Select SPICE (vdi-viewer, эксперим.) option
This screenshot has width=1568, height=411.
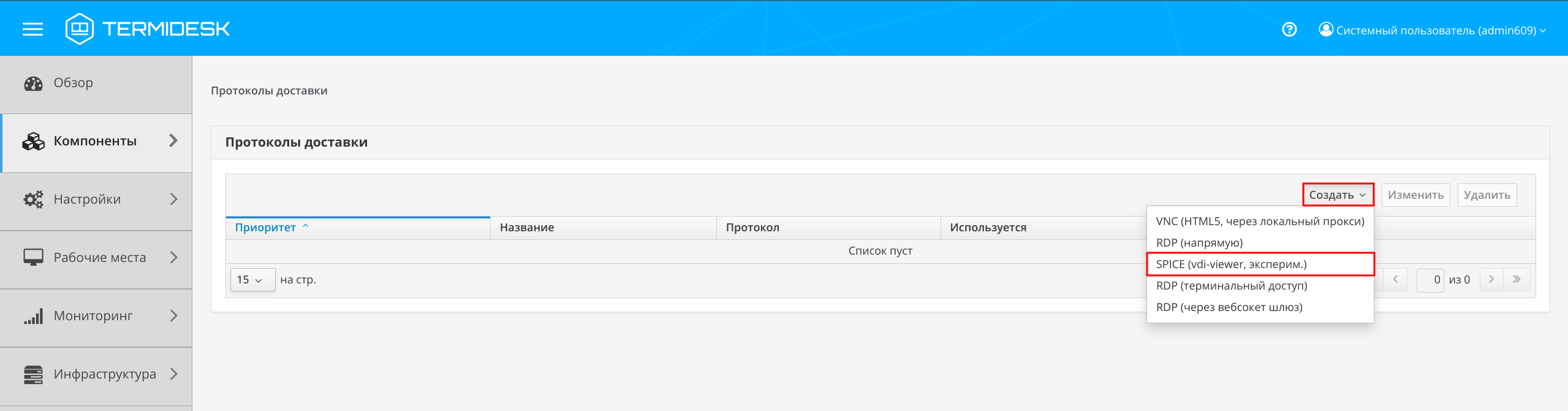tap(1260, 264)
